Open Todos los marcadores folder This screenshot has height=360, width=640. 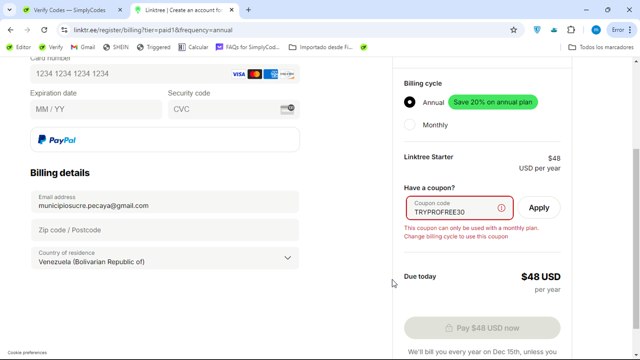[x=601, y=47]
